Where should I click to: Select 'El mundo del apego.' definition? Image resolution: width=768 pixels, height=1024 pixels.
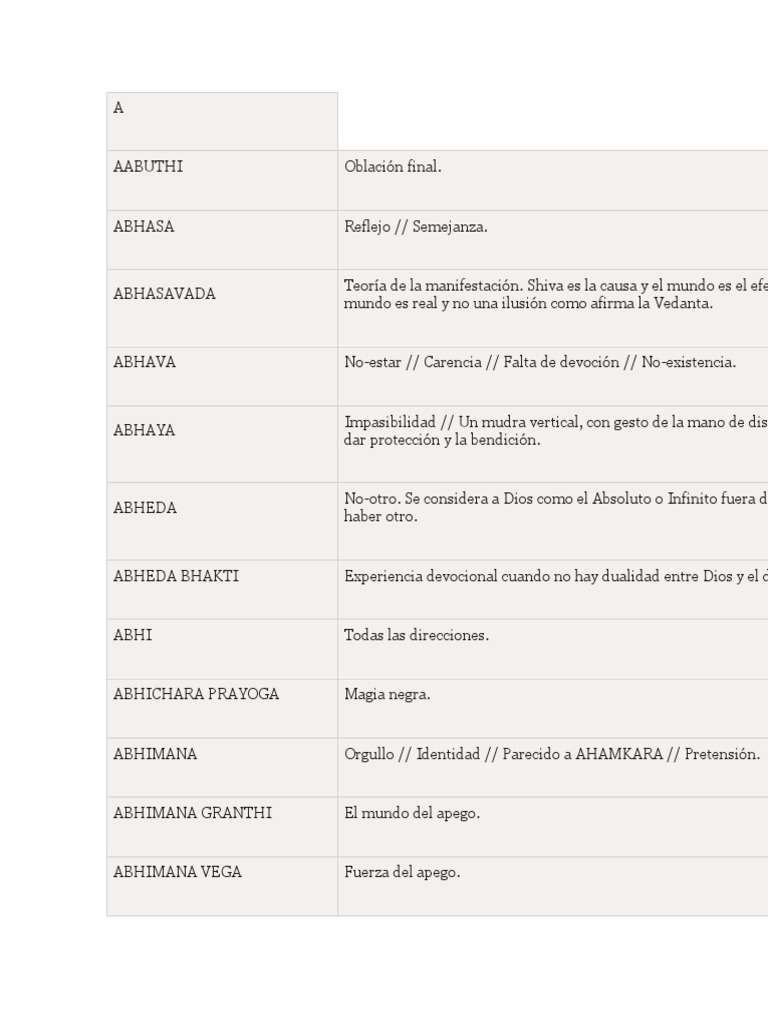pos(412,813)
